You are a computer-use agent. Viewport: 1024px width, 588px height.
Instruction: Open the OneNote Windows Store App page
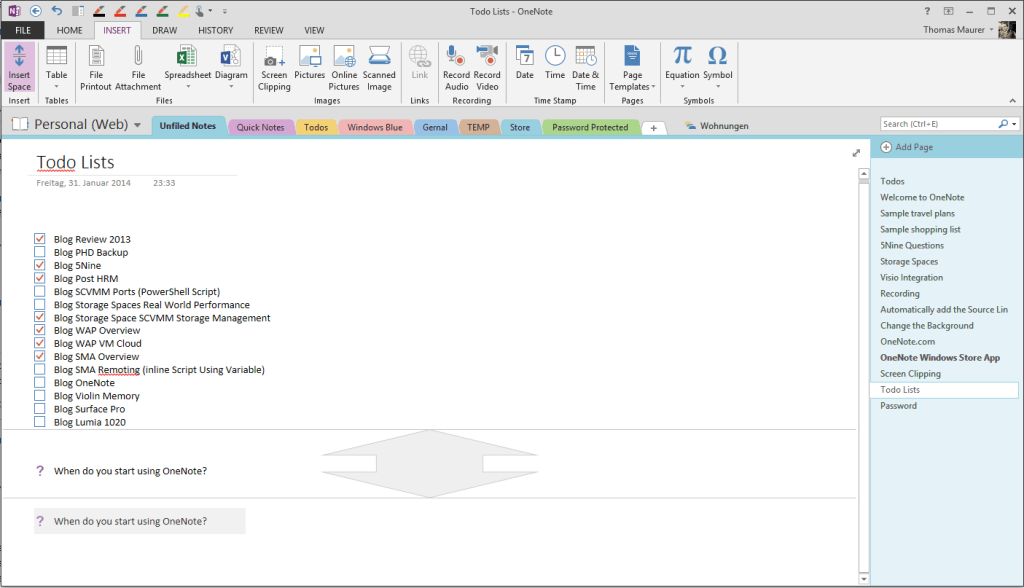940,357
